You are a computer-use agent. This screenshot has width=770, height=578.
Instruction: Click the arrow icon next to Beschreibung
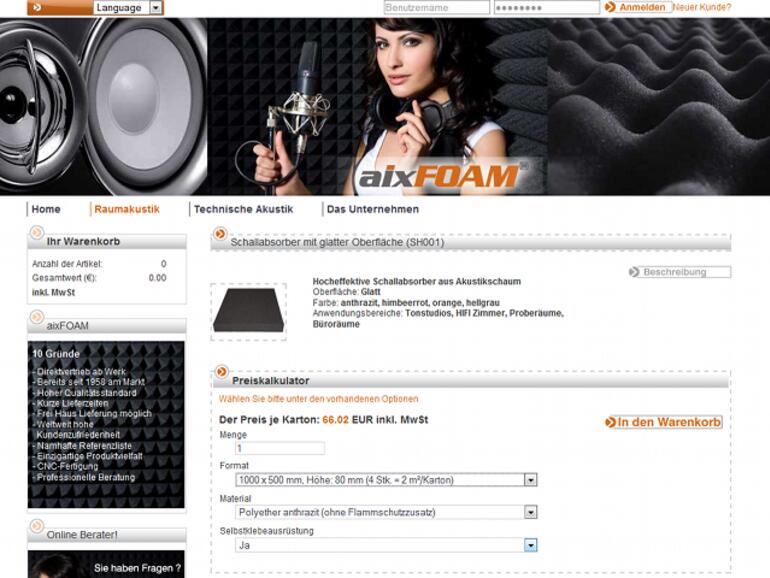click(x=634, y=272)
